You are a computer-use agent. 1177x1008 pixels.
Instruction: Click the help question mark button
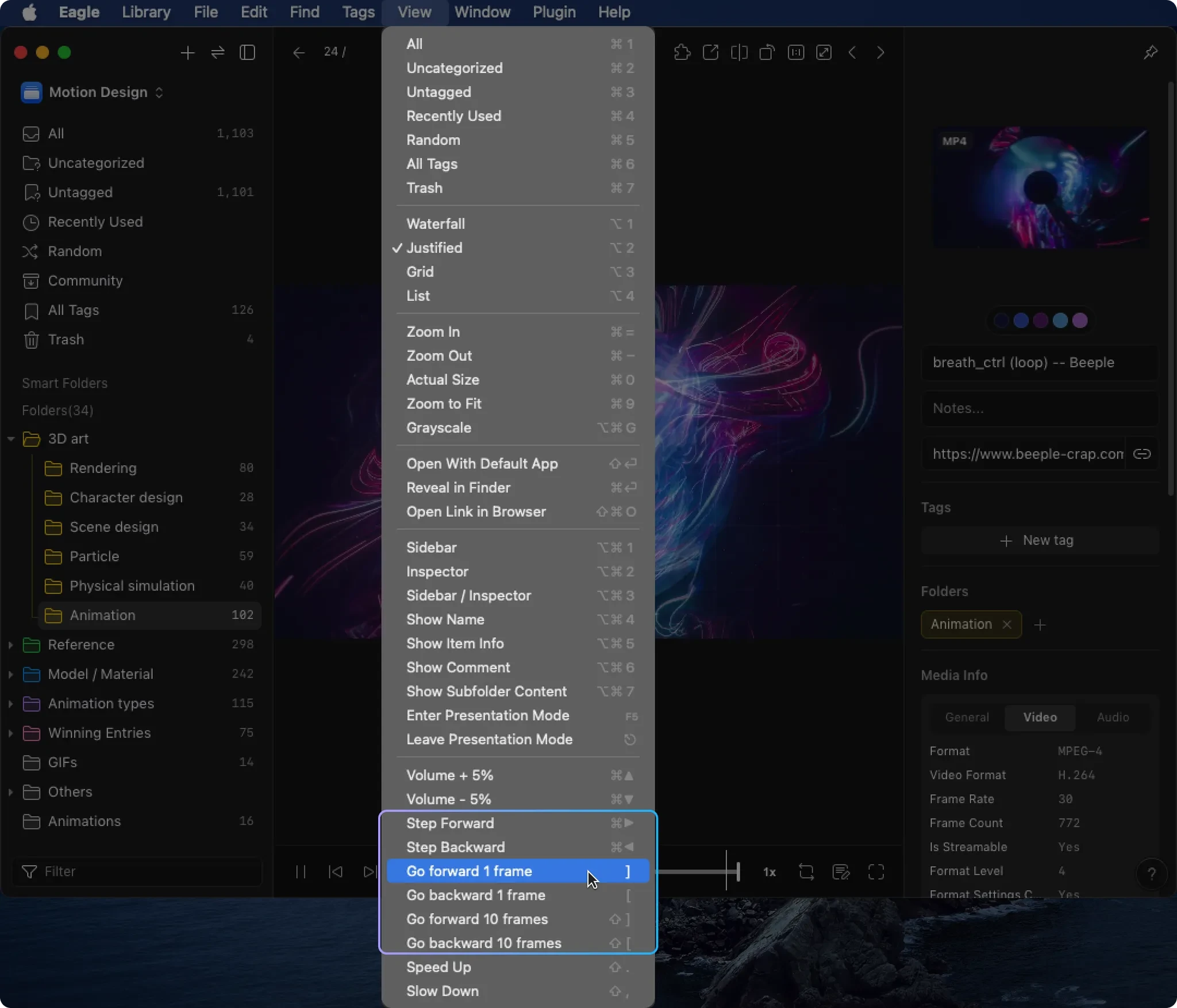[1152, 874]
